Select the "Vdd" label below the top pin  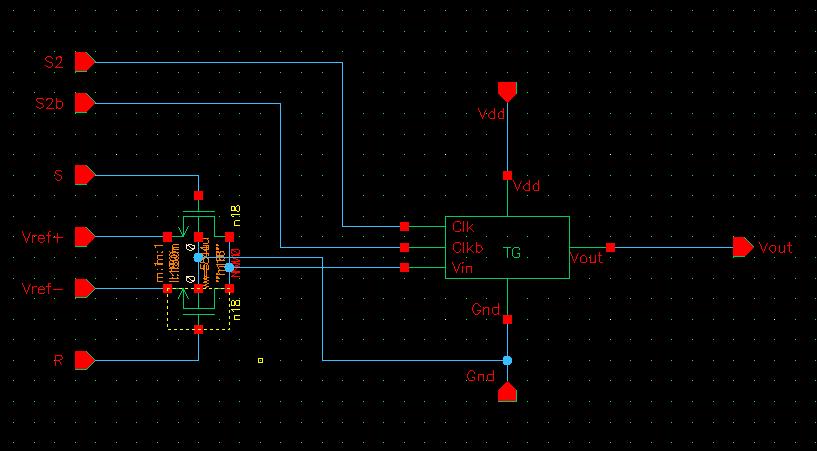[491, 114]
